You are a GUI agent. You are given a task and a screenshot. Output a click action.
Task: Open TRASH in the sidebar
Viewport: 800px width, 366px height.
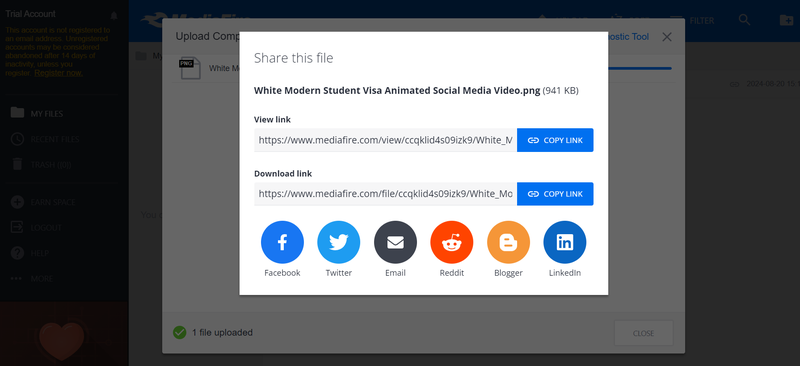[40, 164]
